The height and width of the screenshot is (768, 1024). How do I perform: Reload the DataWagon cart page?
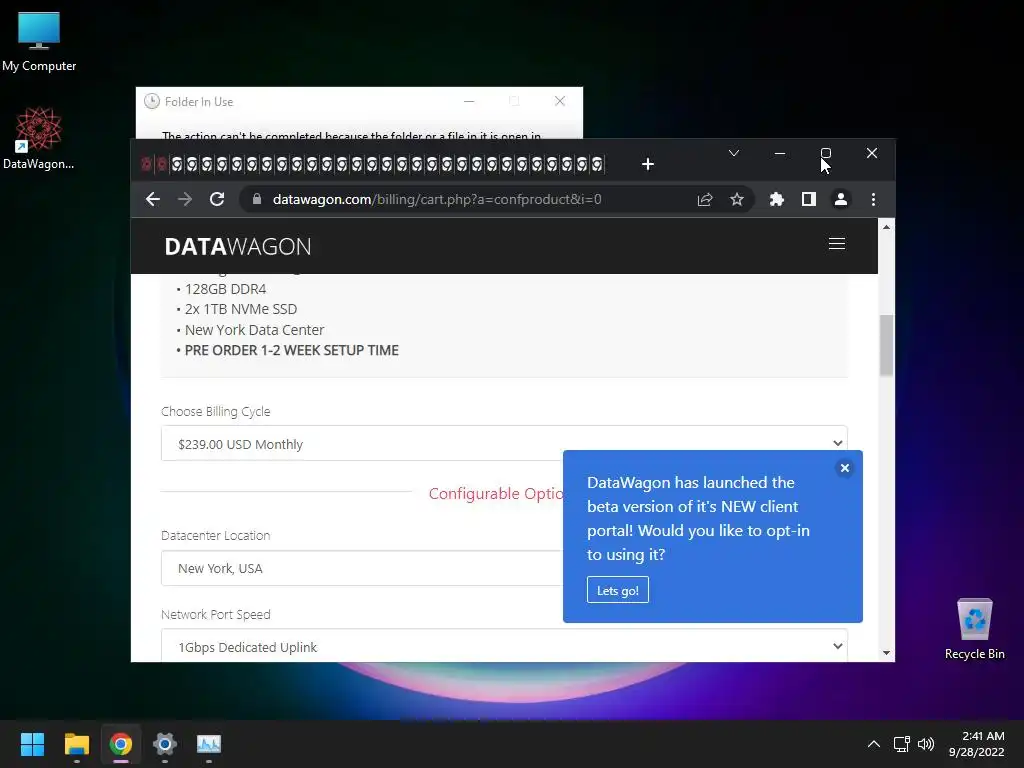[217, 199]
